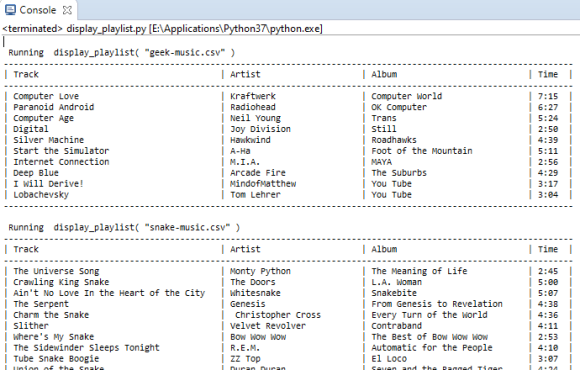Click the artist Hawkwind
This screenshot has height=370, width=580.
coord(250,140)
